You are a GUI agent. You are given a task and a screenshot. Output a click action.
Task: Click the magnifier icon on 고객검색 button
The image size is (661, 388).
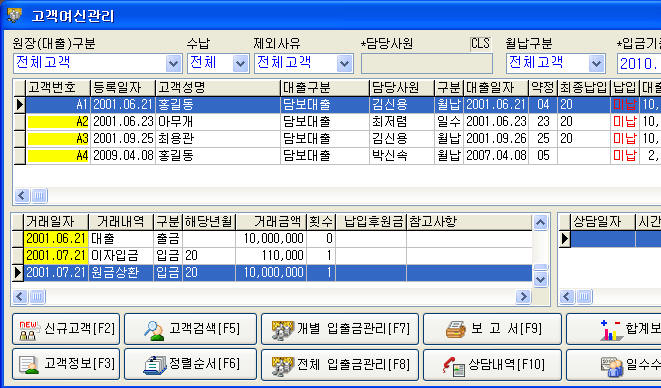coord(154,330)
